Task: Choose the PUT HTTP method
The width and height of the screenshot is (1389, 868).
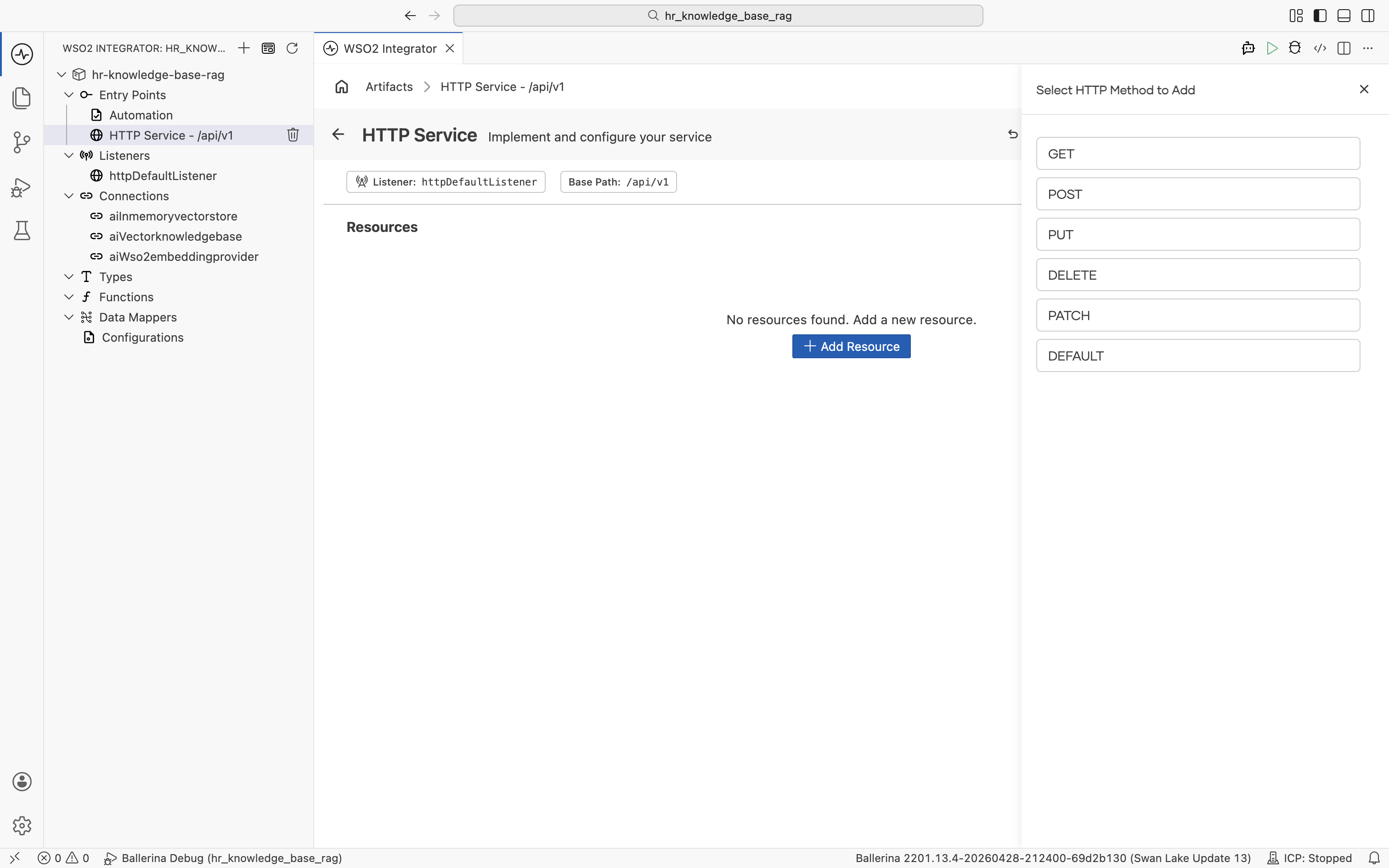Action: 1198,234
